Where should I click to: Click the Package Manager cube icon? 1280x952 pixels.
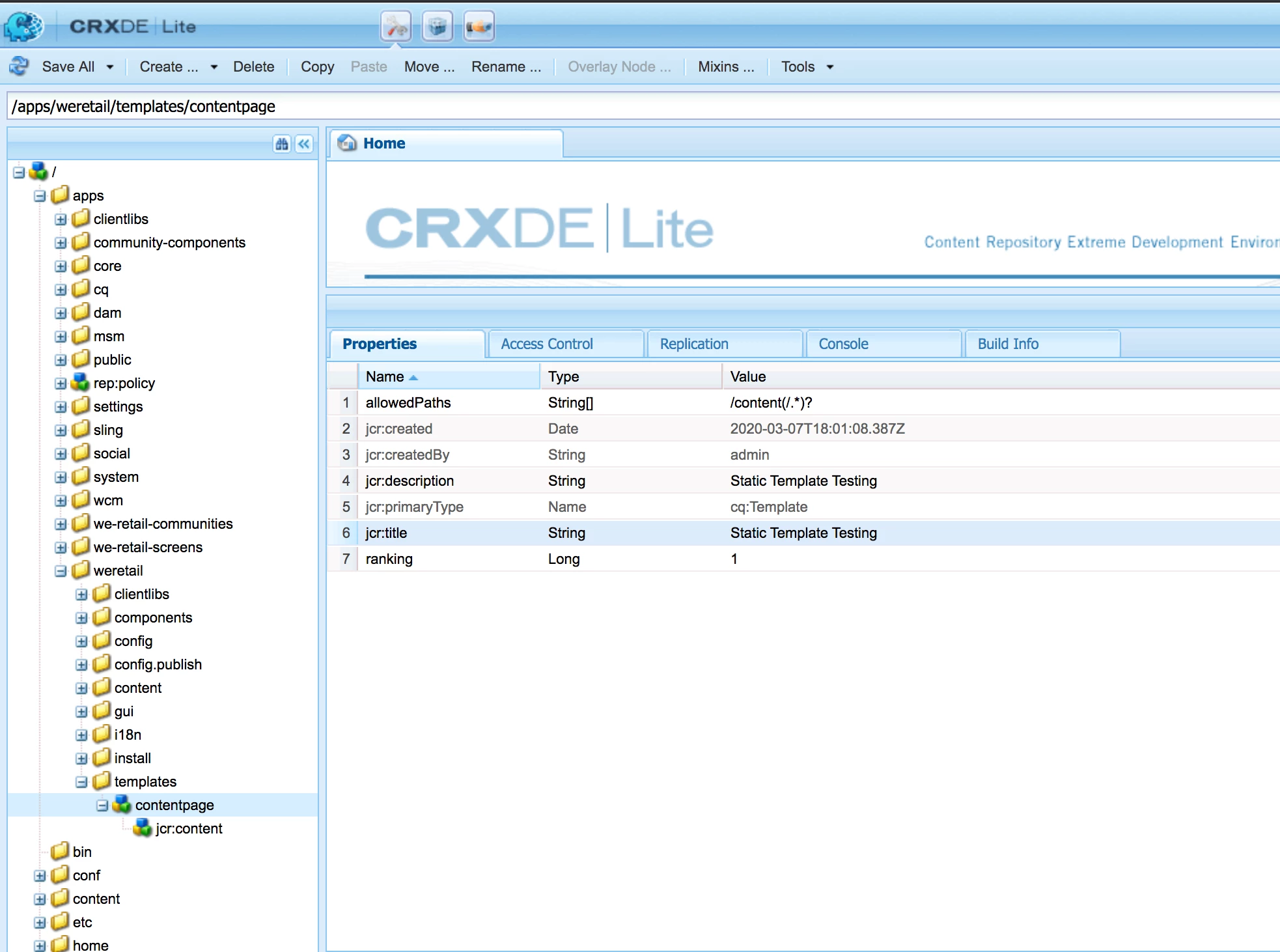[438, 27]
